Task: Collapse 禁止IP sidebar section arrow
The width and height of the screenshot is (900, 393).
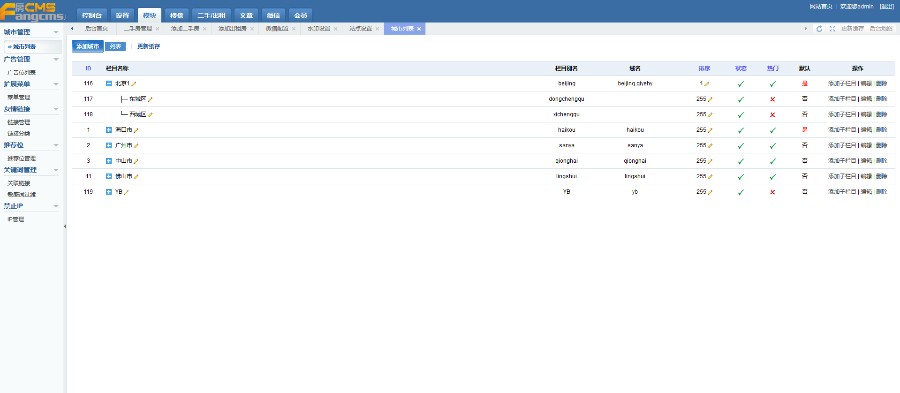Action: [x=56, y=206]
